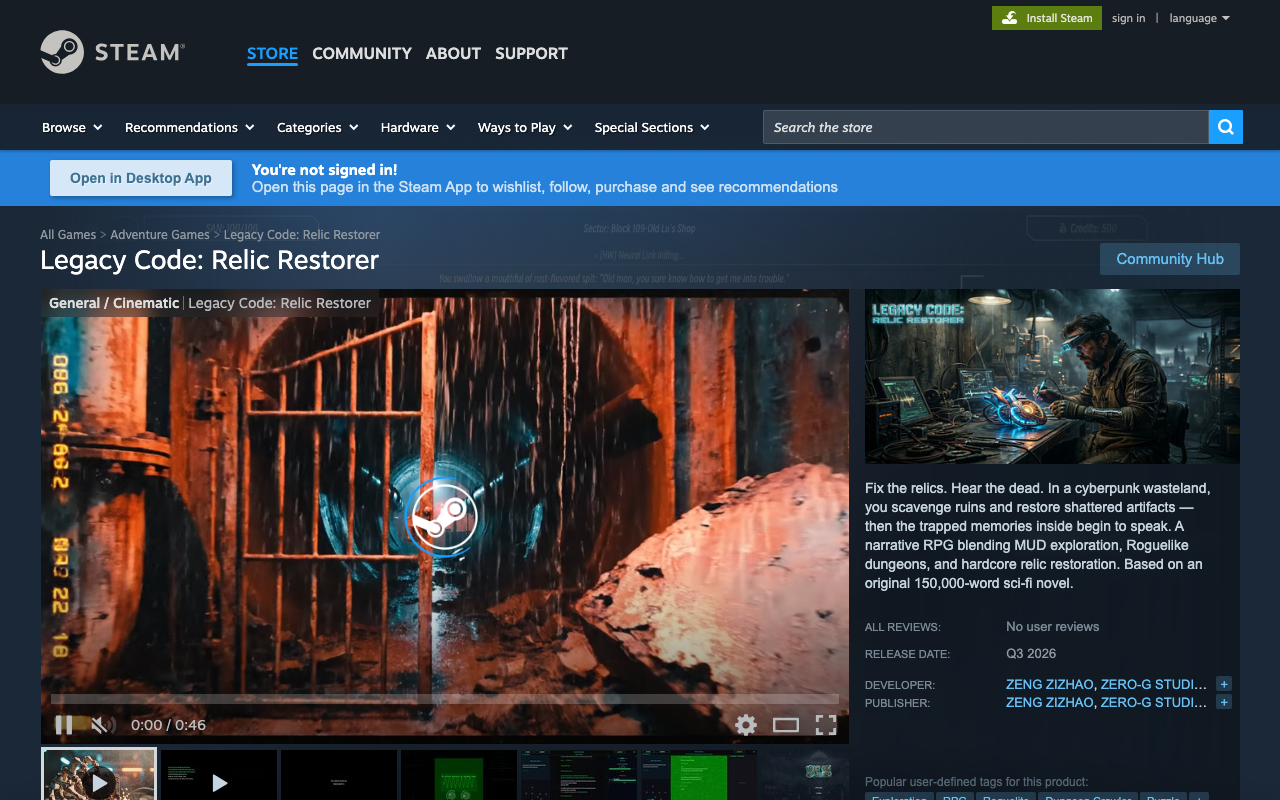The width and height of the screenshot is (1280, 800).
Task: Click the Legacy Code: Relic Restorer breadcrumb
Action: [302, 234]
